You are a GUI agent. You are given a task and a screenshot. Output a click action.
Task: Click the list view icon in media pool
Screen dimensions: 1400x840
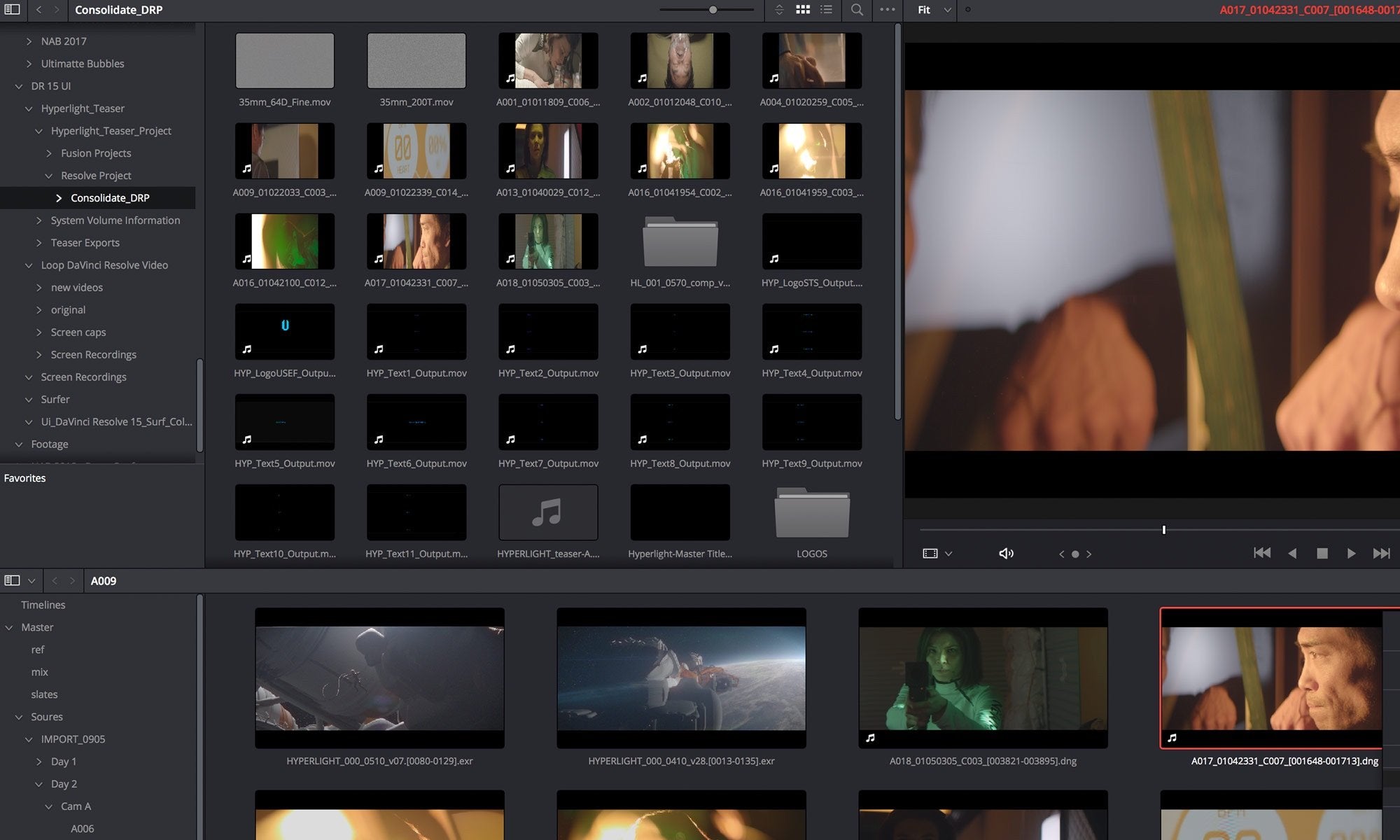point(824,10)
